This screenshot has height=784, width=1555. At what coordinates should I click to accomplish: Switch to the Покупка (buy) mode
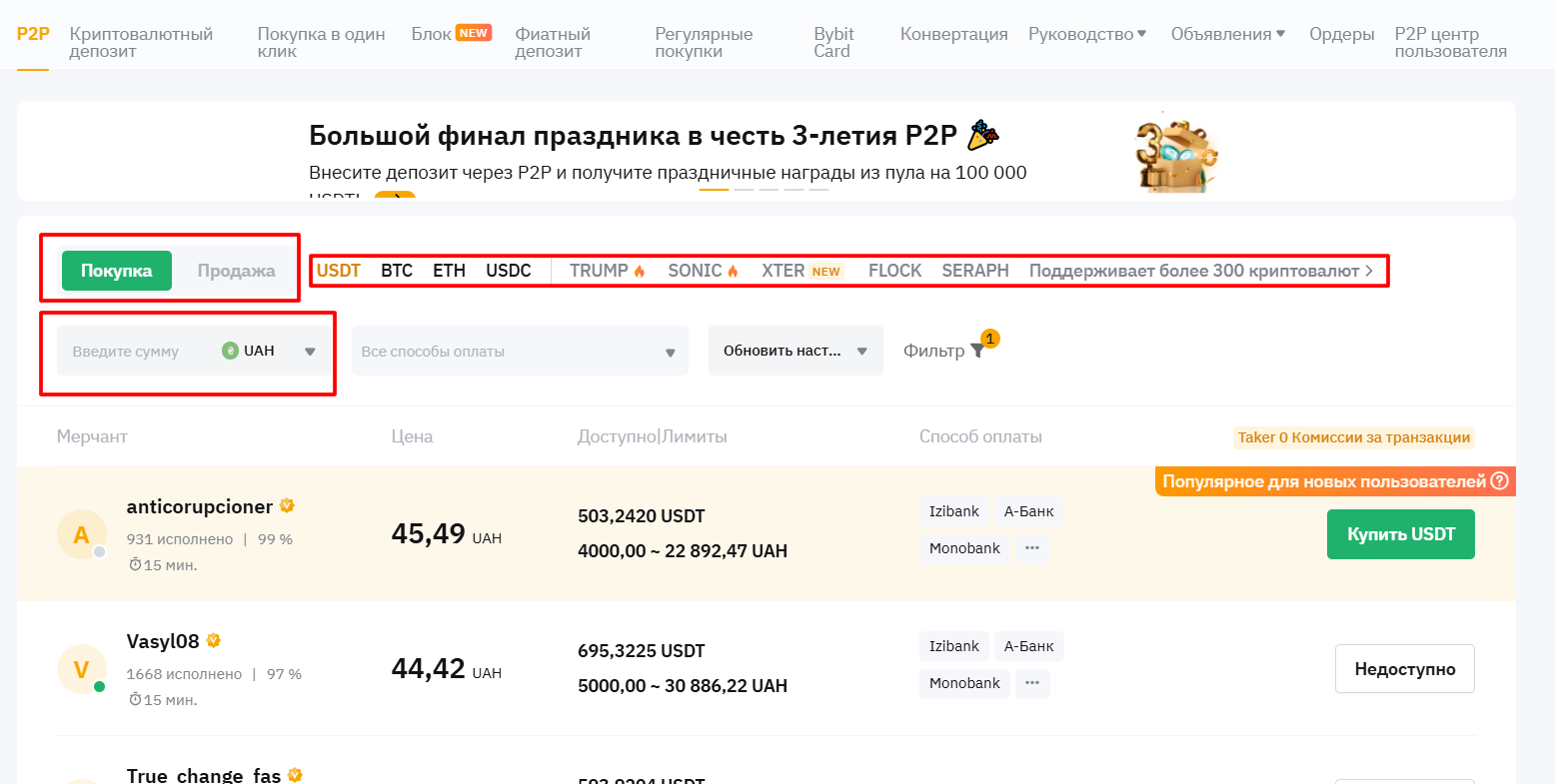[x=117, y=271]
